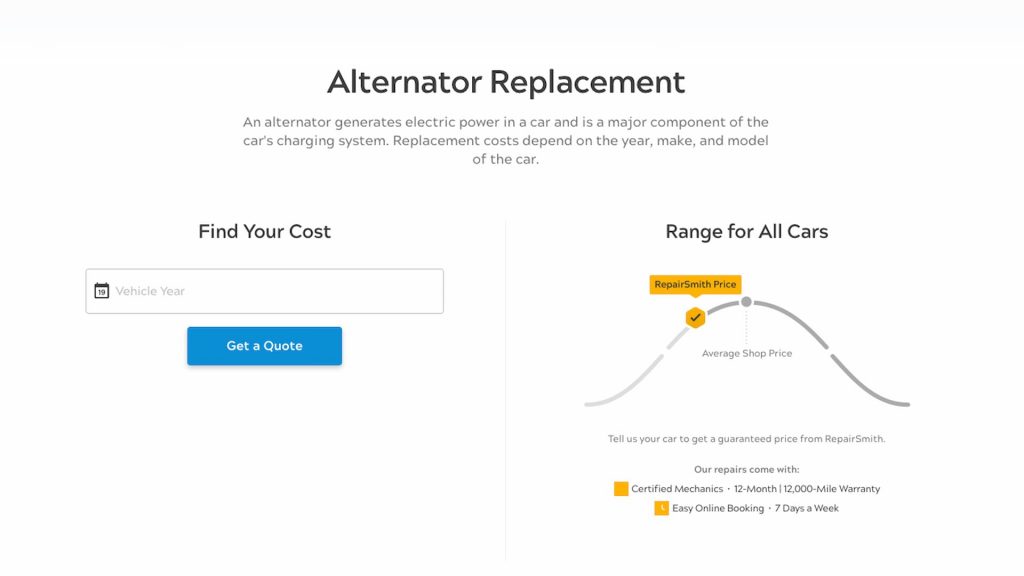Click the calendar icon in Vehicle Year field
Image resolution: width=1024 pixels, height=576 pixels.
(101, 290)
